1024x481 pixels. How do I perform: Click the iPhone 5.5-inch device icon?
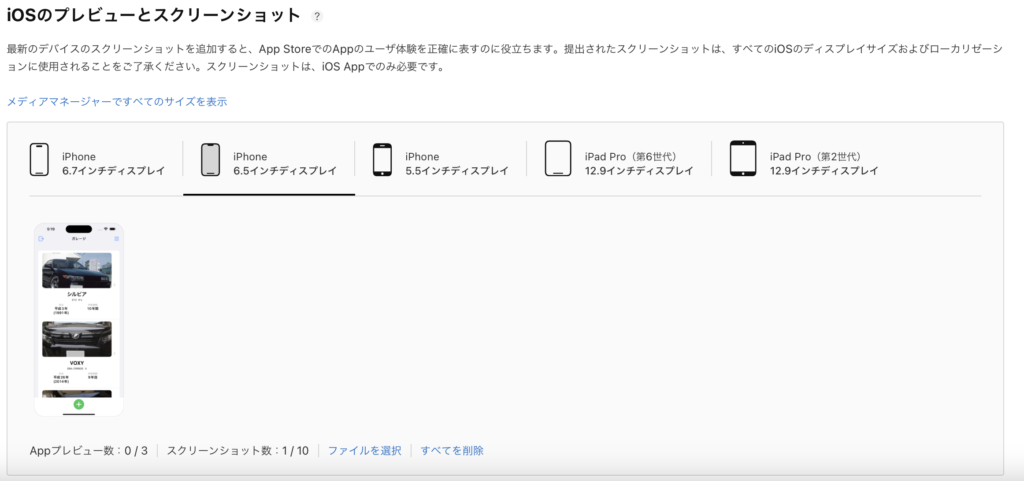coord(382,160)
